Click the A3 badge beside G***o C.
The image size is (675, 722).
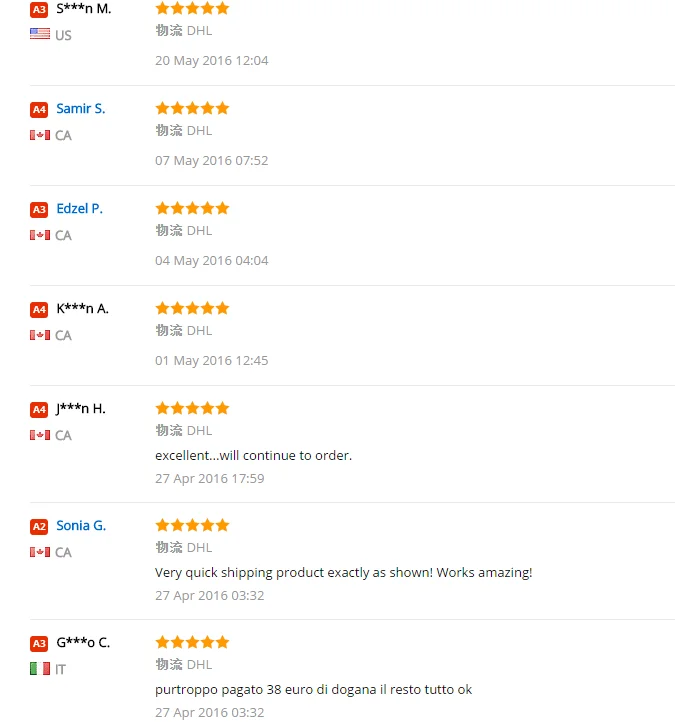coord(39,643)
